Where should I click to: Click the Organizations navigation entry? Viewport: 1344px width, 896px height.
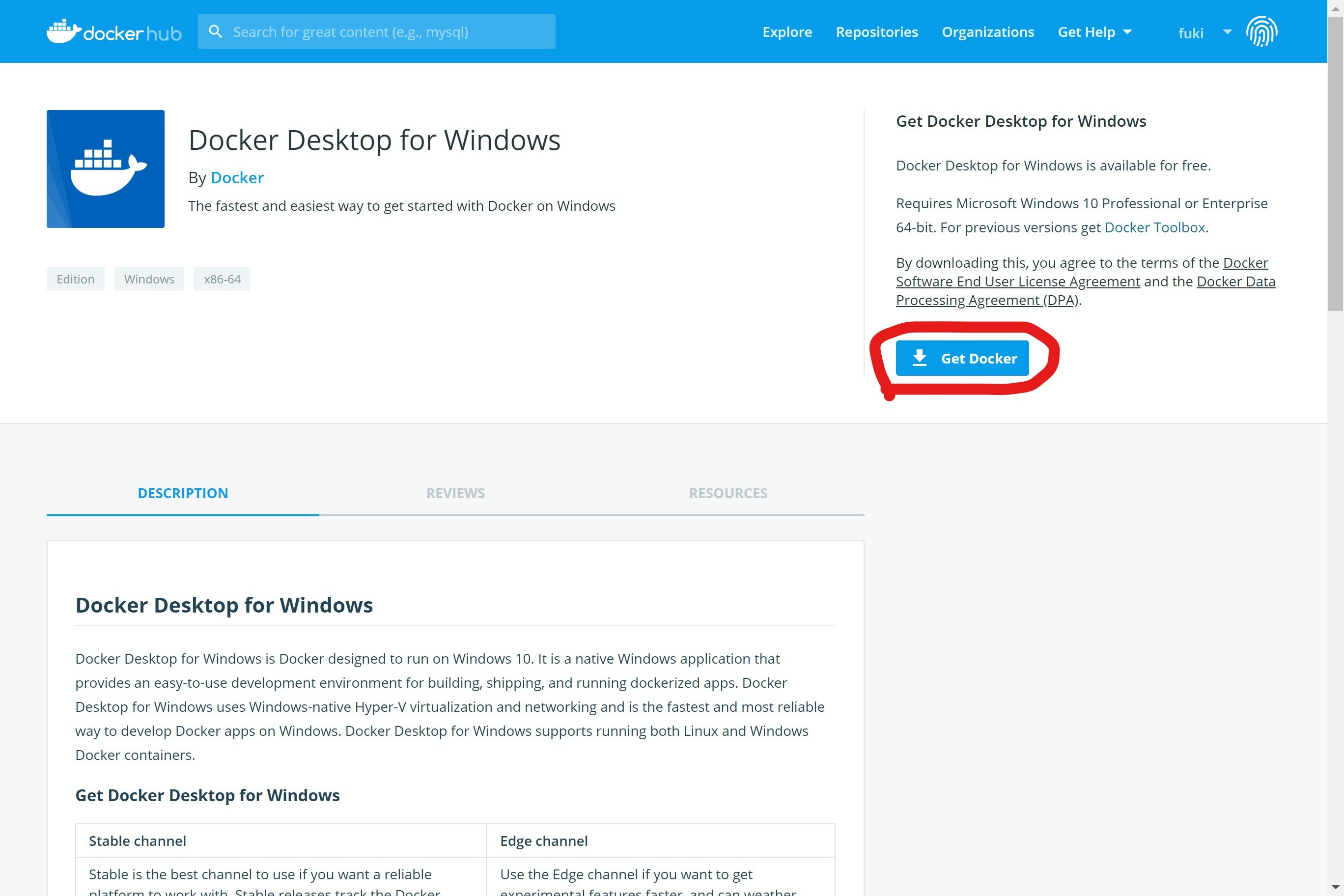[x=988, y=31]
